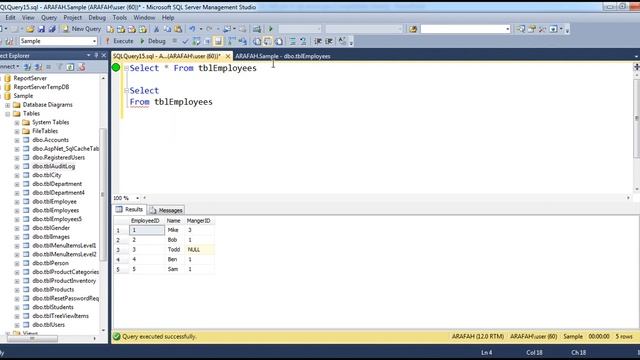Image resolution: width=640 pixels, height=360 pixels.
Task: Expand the System Tables node
Action: [17, 122]
